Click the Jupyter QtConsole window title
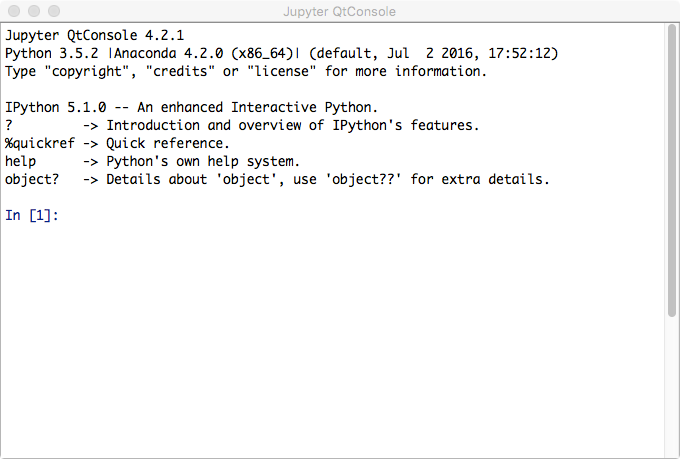The height and width of the screenshot is (459, 680). (340, 11)
